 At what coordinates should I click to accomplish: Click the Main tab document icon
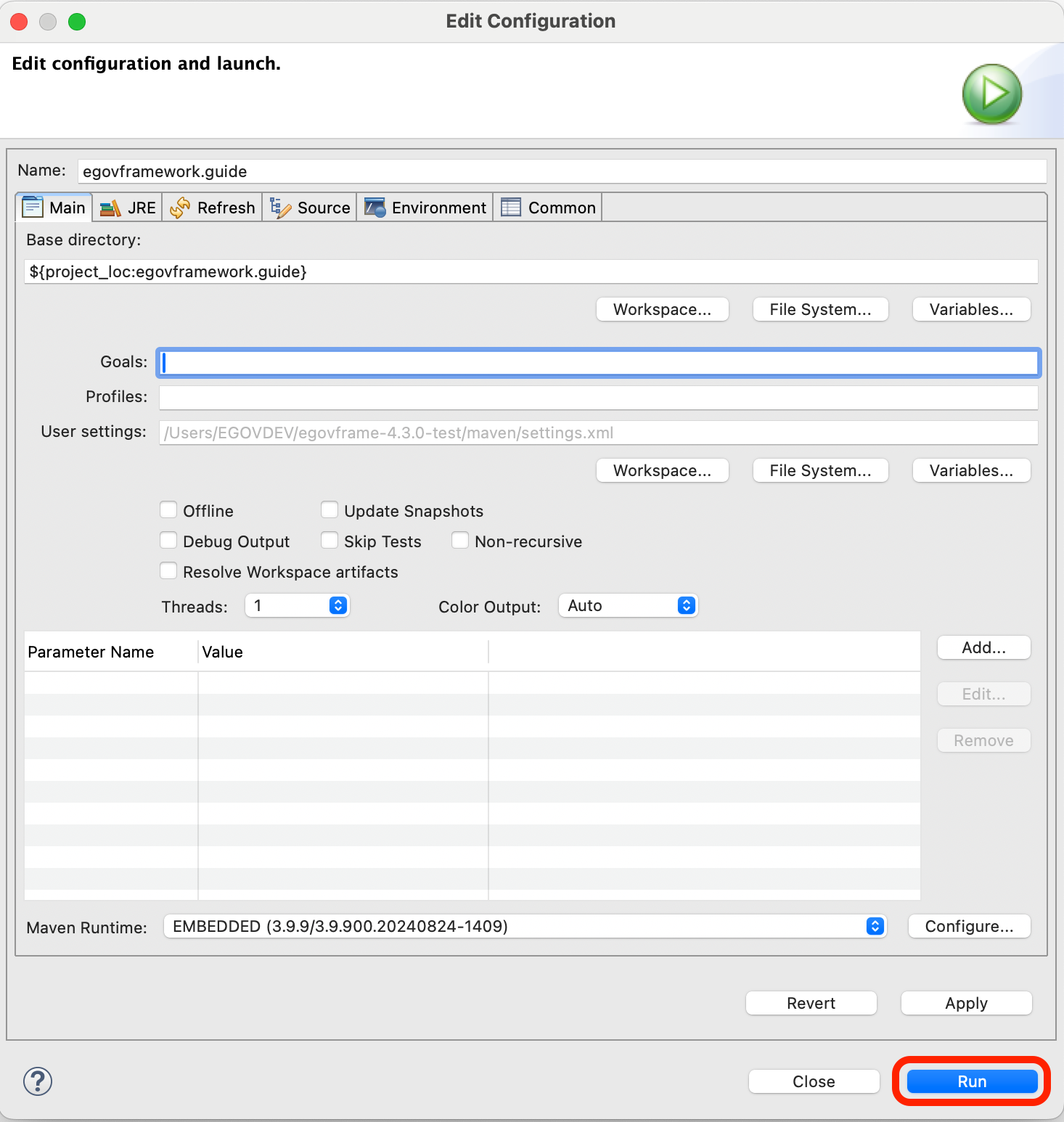[x=33, y=208]
